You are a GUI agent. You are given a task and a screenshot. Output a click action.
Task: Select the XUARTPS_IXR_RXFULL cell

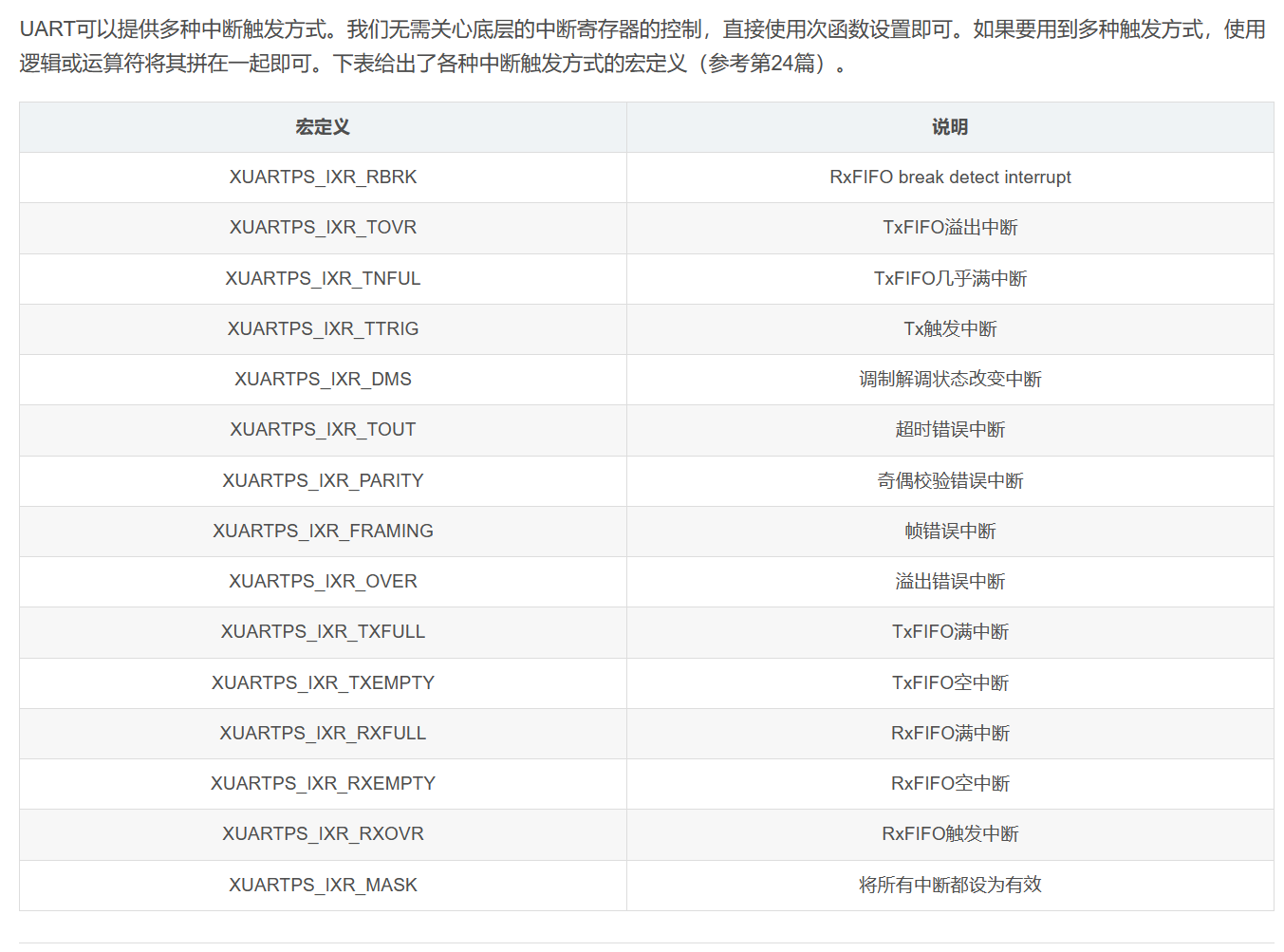(x=323, y=734)
